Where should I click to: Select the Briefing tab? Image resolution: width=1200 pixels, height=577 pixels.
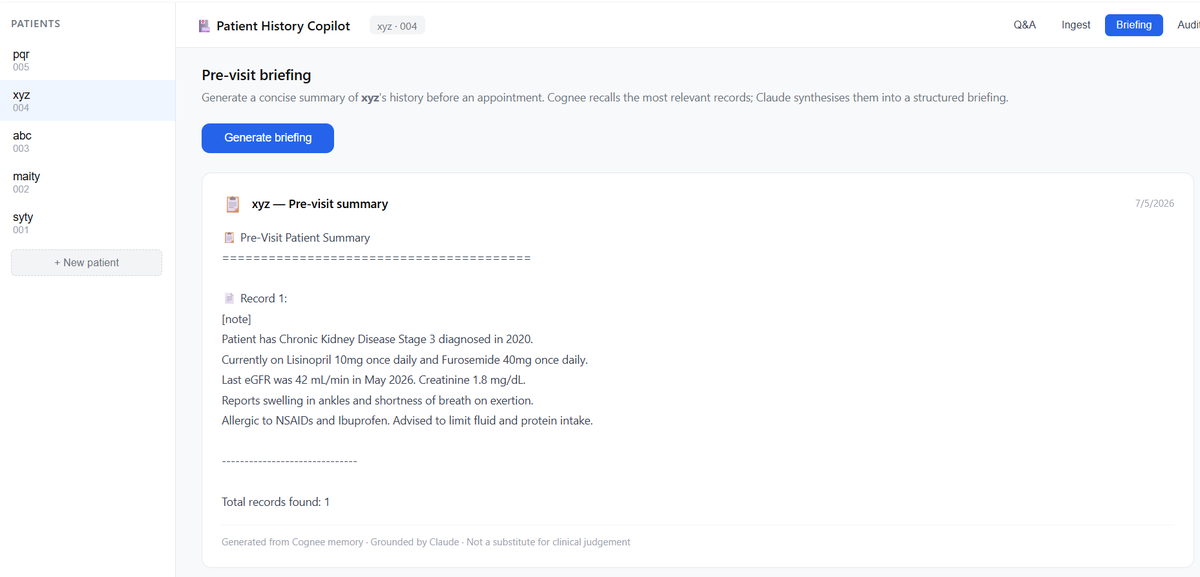tap(1134, 25)
